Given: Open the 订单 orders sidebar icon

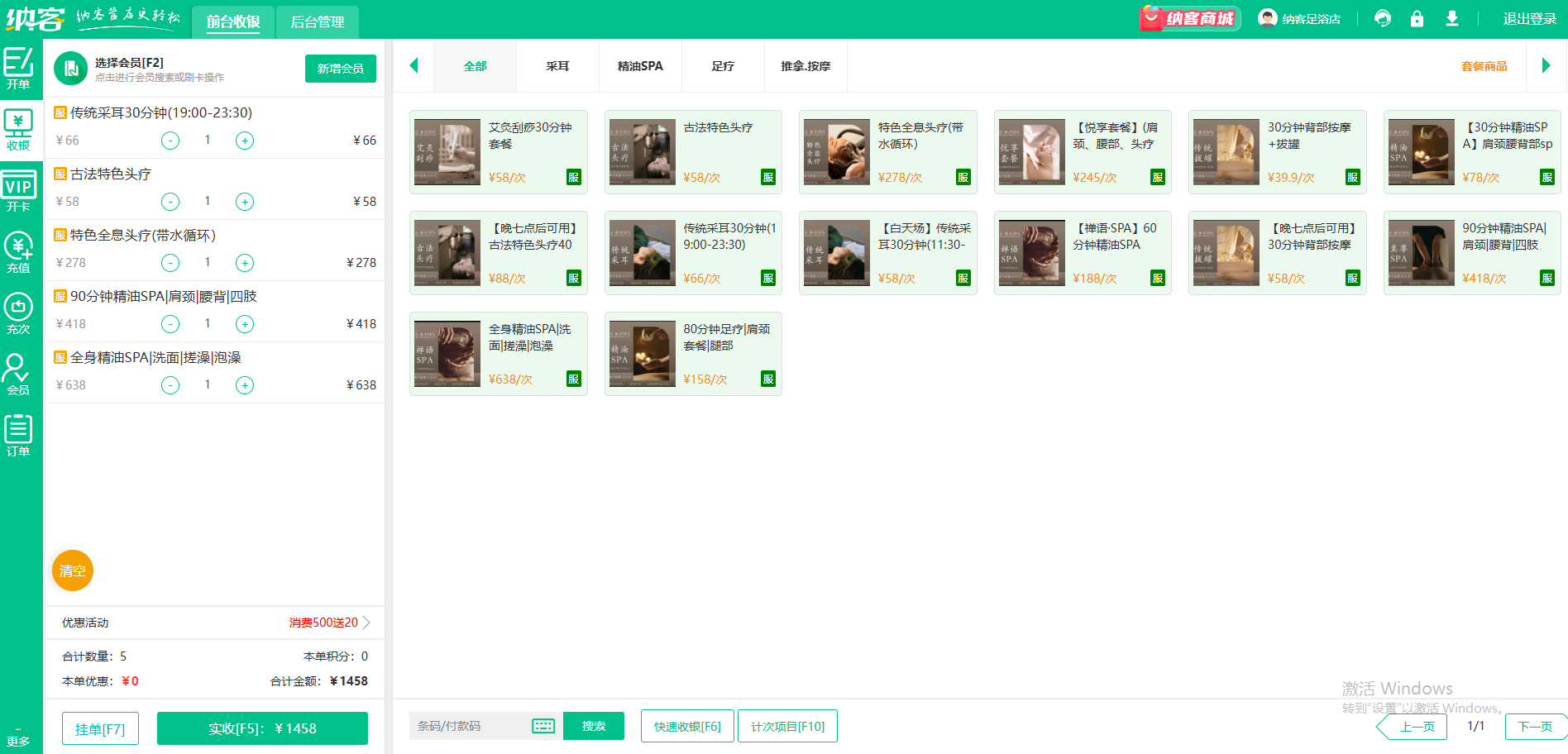Looking at the screenshot, I should pos(18,436).
